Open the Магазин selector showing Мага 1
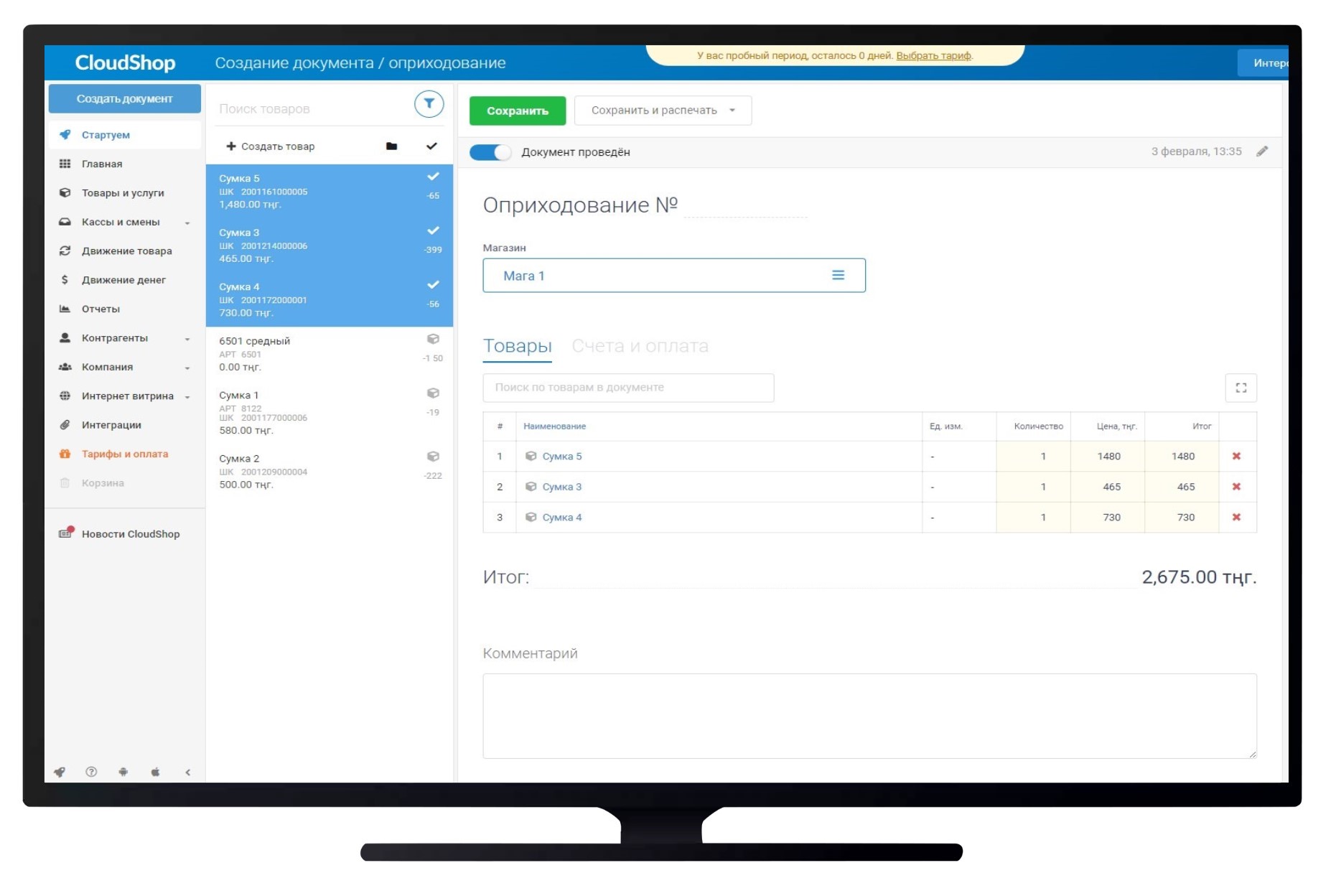 673,276
